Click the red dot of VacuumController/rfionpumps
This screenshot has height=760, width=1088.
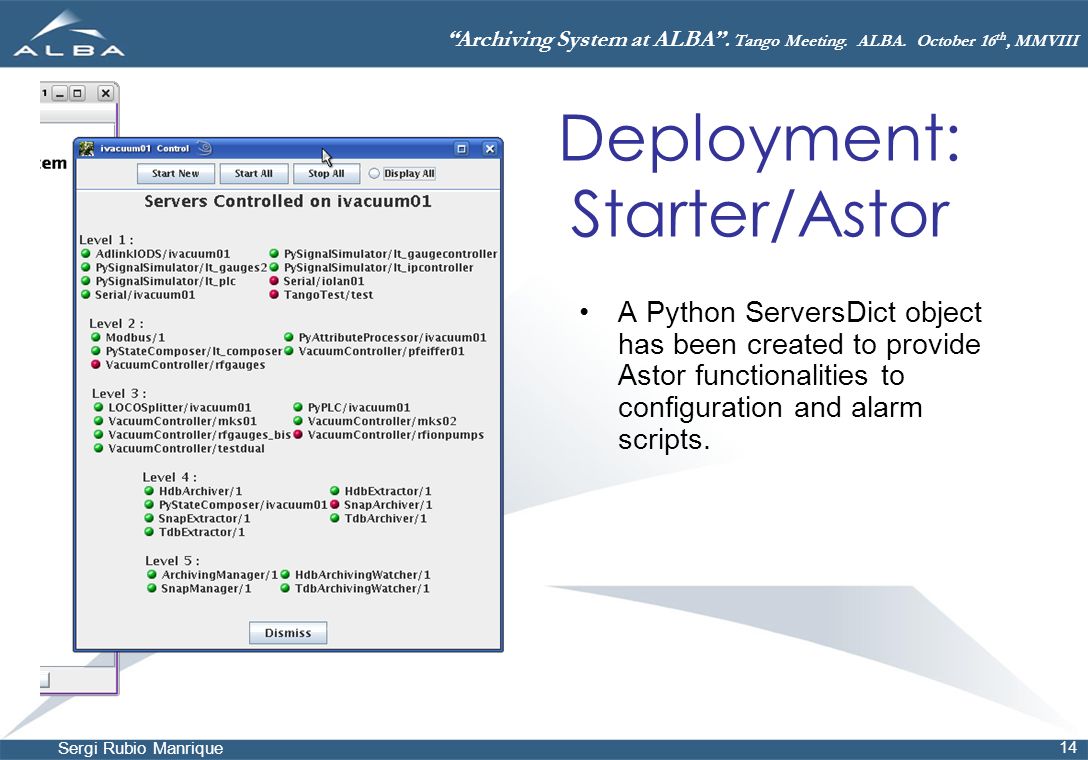tap(298, 434)
